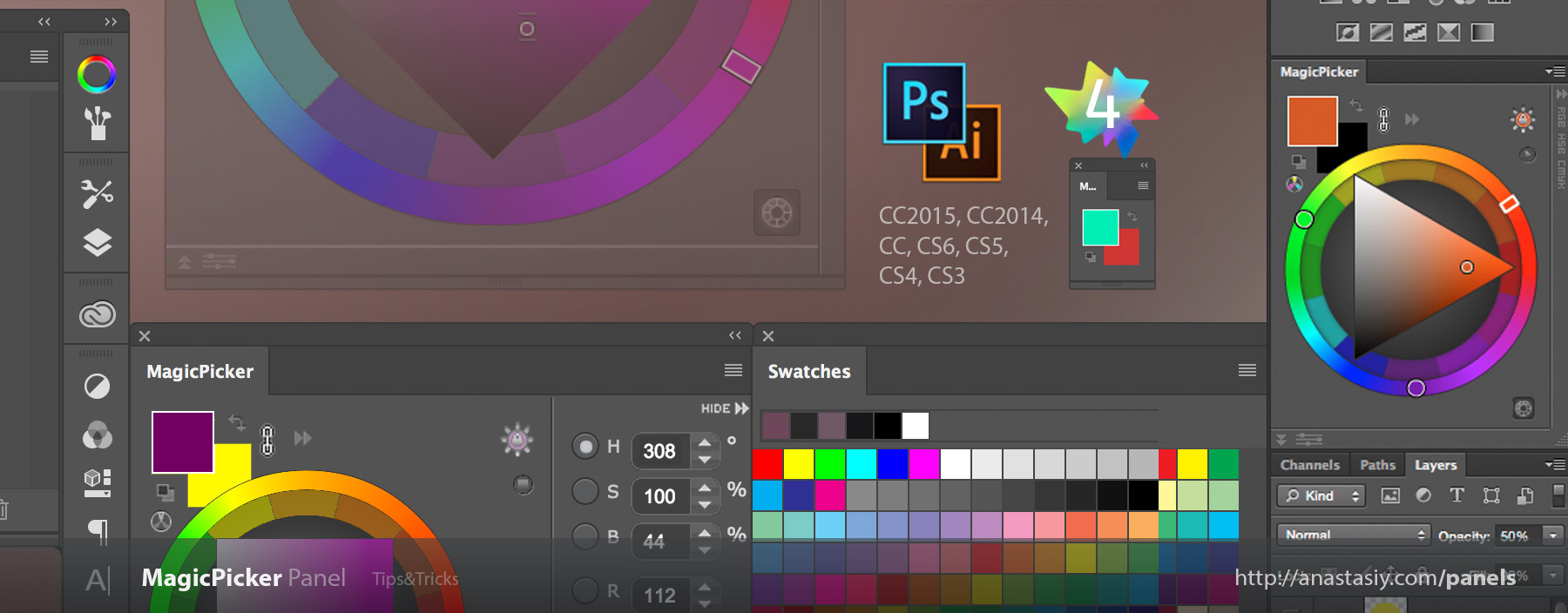
Task: Toggle small round button under sun icon, bottom panel
Action: 523,484
